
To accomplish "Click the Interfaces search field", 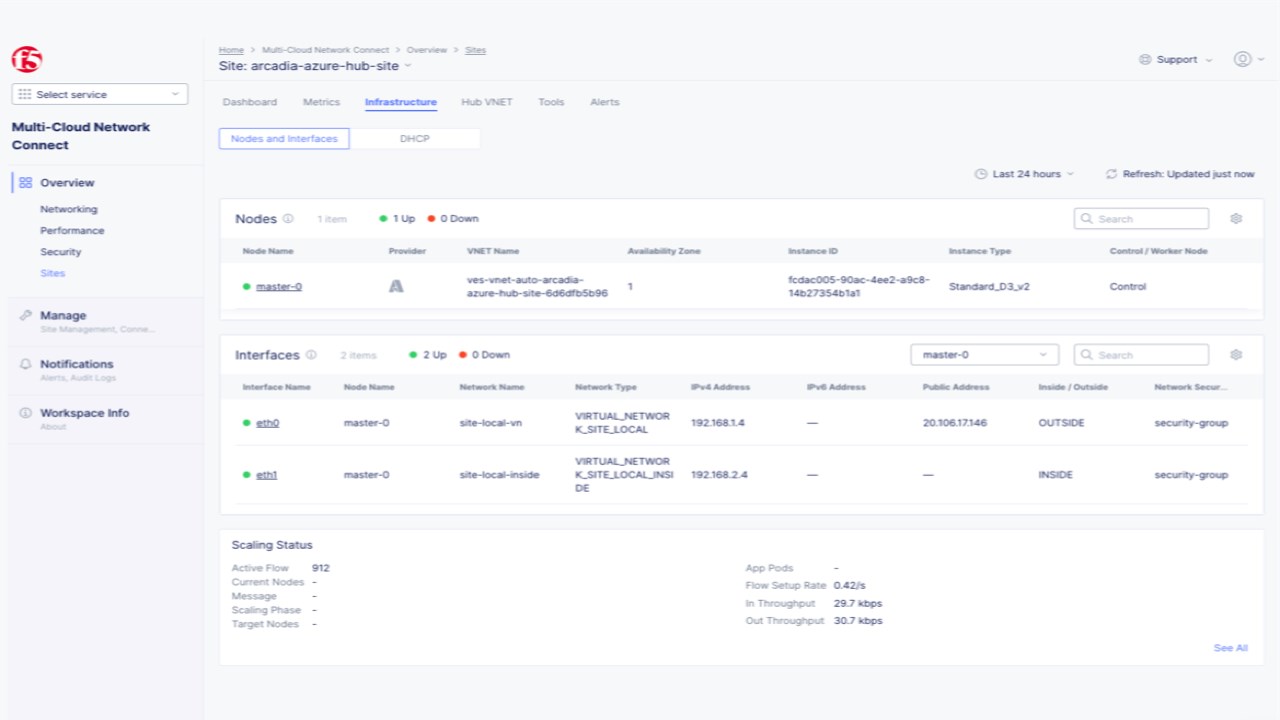I will (1141, 355).
